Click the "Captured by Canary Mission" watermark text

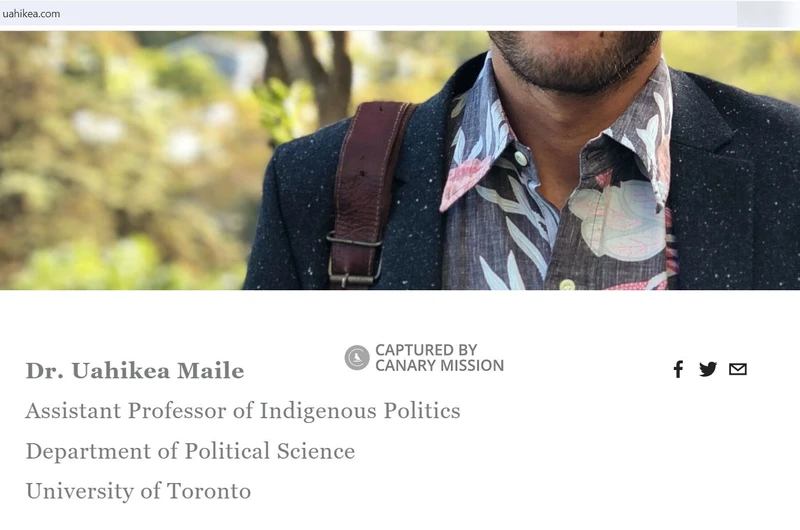point(439,358)
